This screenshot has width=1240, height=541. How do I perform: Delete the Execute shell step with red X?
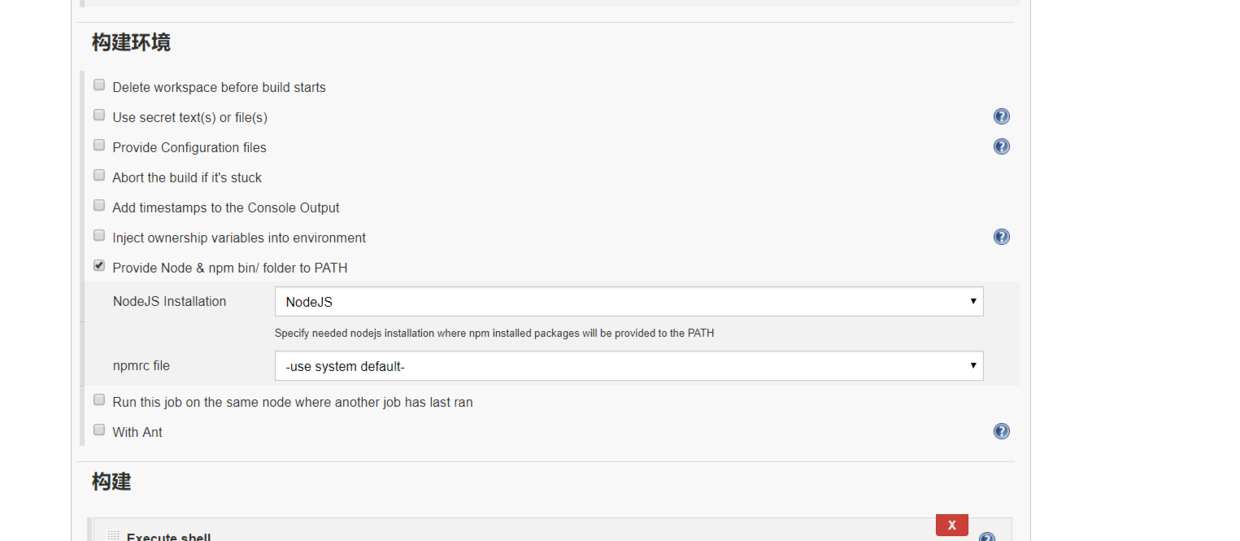[x=951, y=525]
